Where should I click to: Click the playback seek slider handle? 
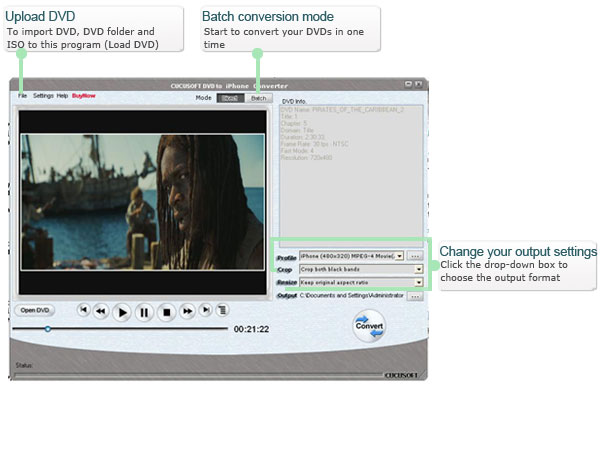click(x=48, y=329)
